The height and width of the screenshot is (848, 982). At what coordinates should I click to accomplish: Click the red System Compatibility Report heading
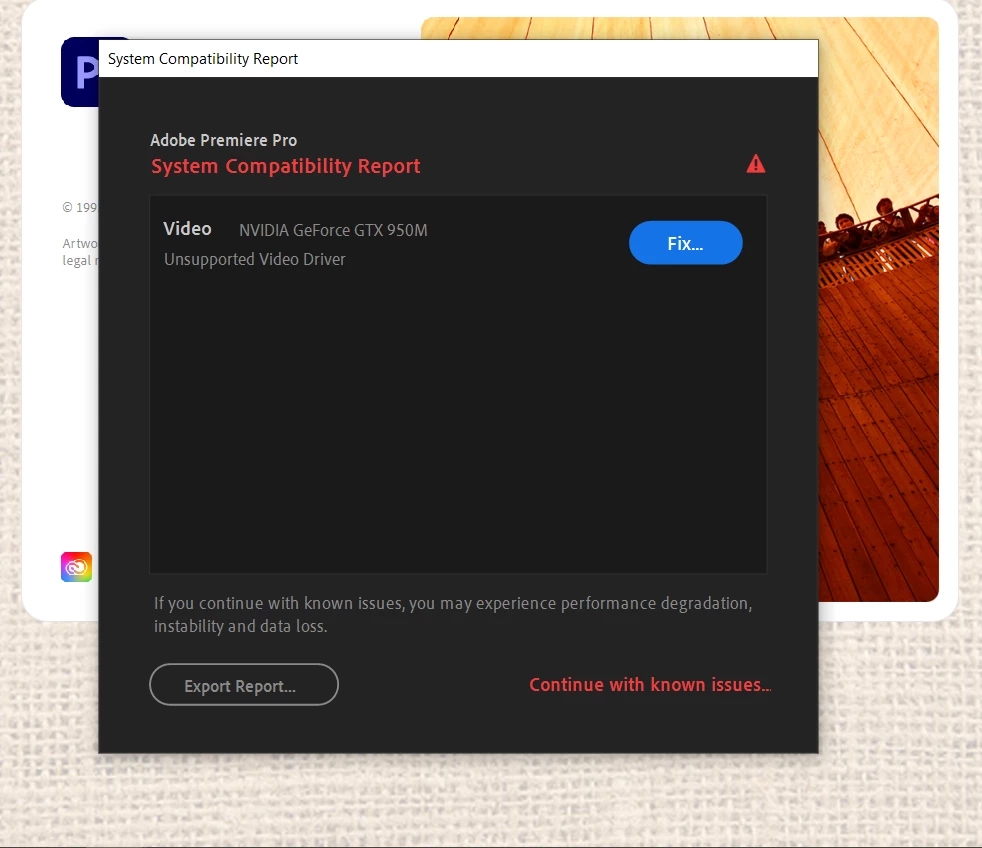tap(286, 166)
